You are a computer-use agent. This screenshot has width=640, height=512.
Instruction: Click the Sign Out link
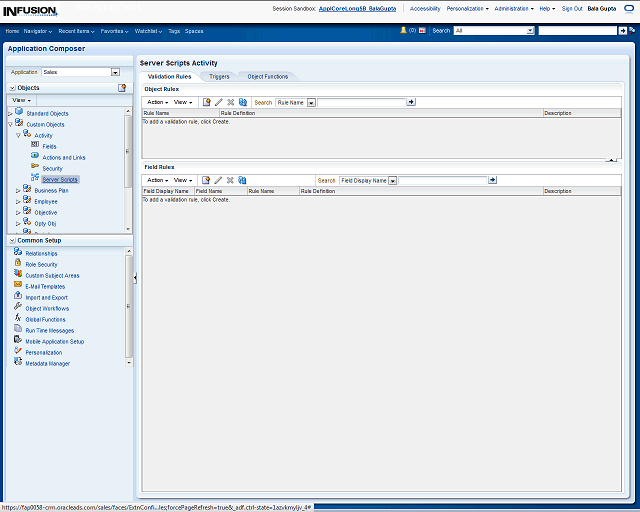pyautogui.click(x=572, y=8)
